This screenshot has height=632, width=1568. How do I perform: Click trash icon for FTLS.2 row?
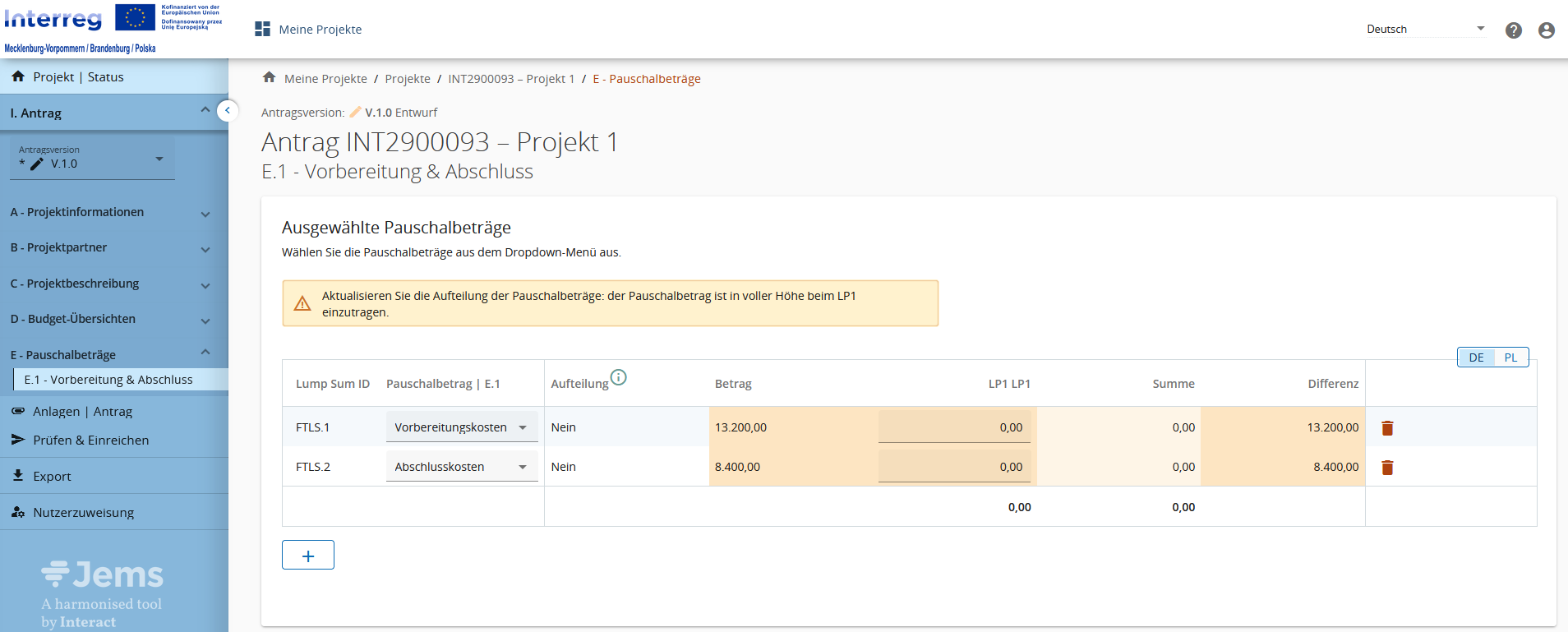1387,467
